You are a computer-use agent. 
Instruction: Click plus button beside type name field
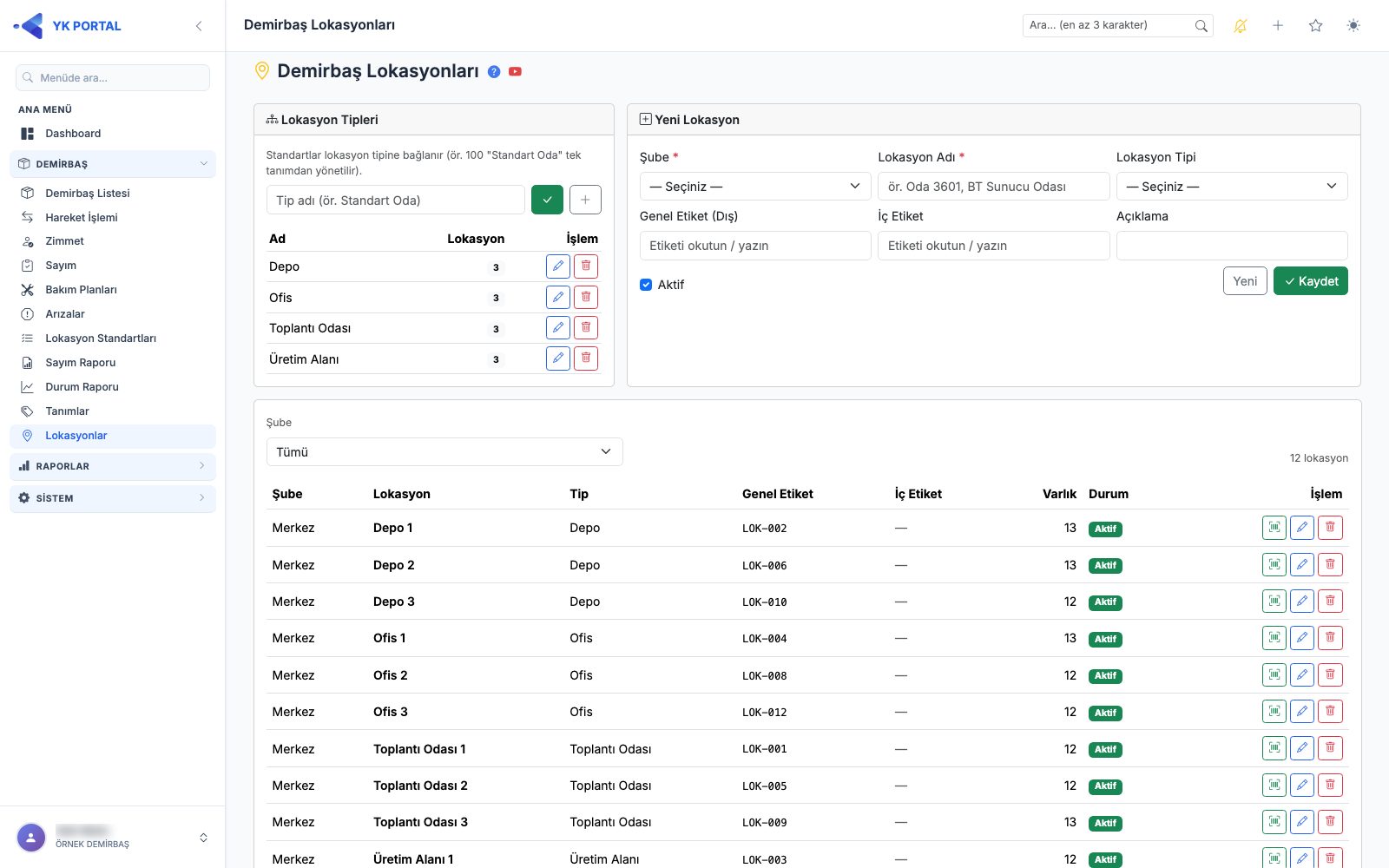pos(585,200)
